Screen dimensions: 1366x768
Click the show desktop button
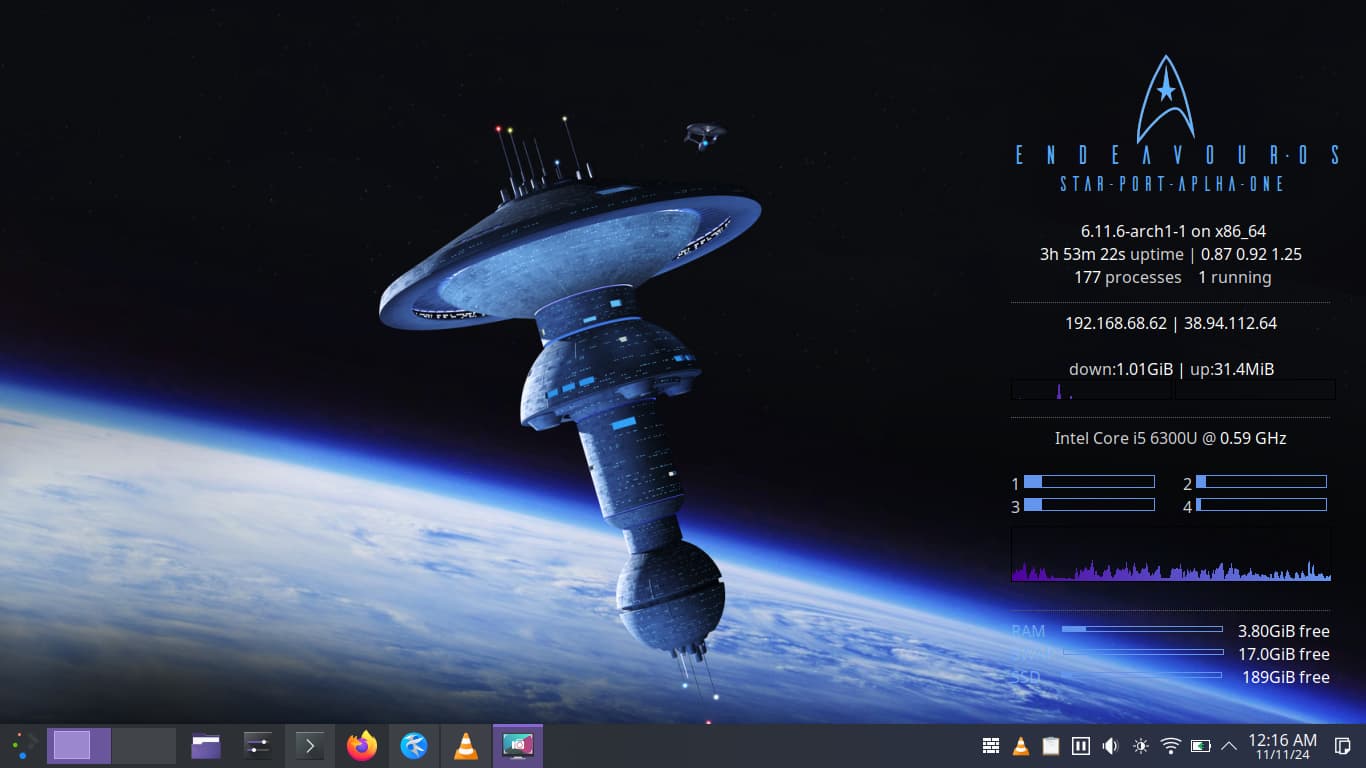1343,746
